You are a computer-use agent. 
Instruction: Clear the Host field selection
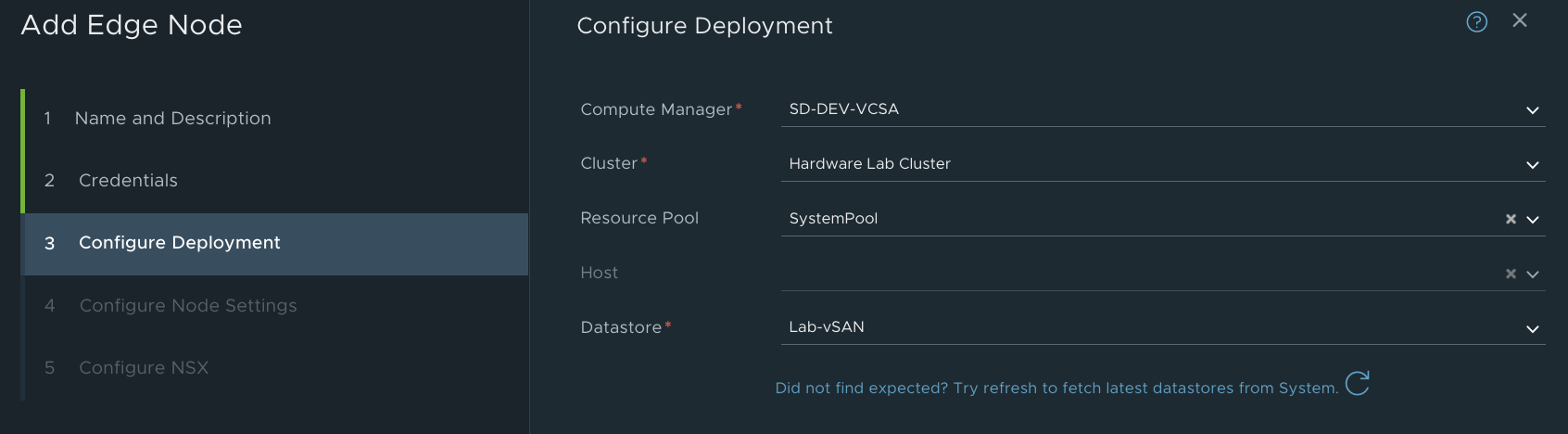pos(1511,274)
